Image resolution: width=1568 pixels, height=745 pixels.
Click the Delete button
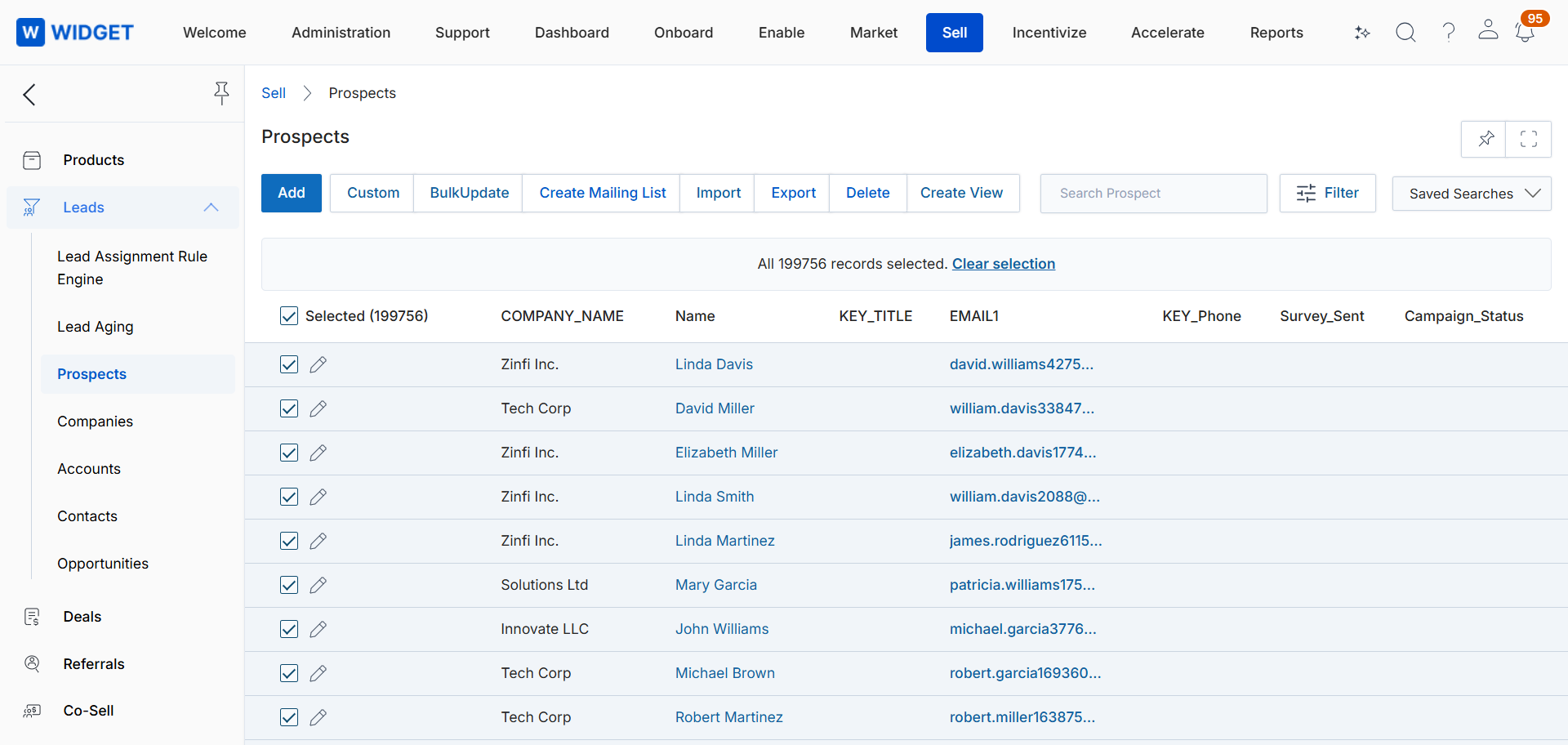point(867,193)
